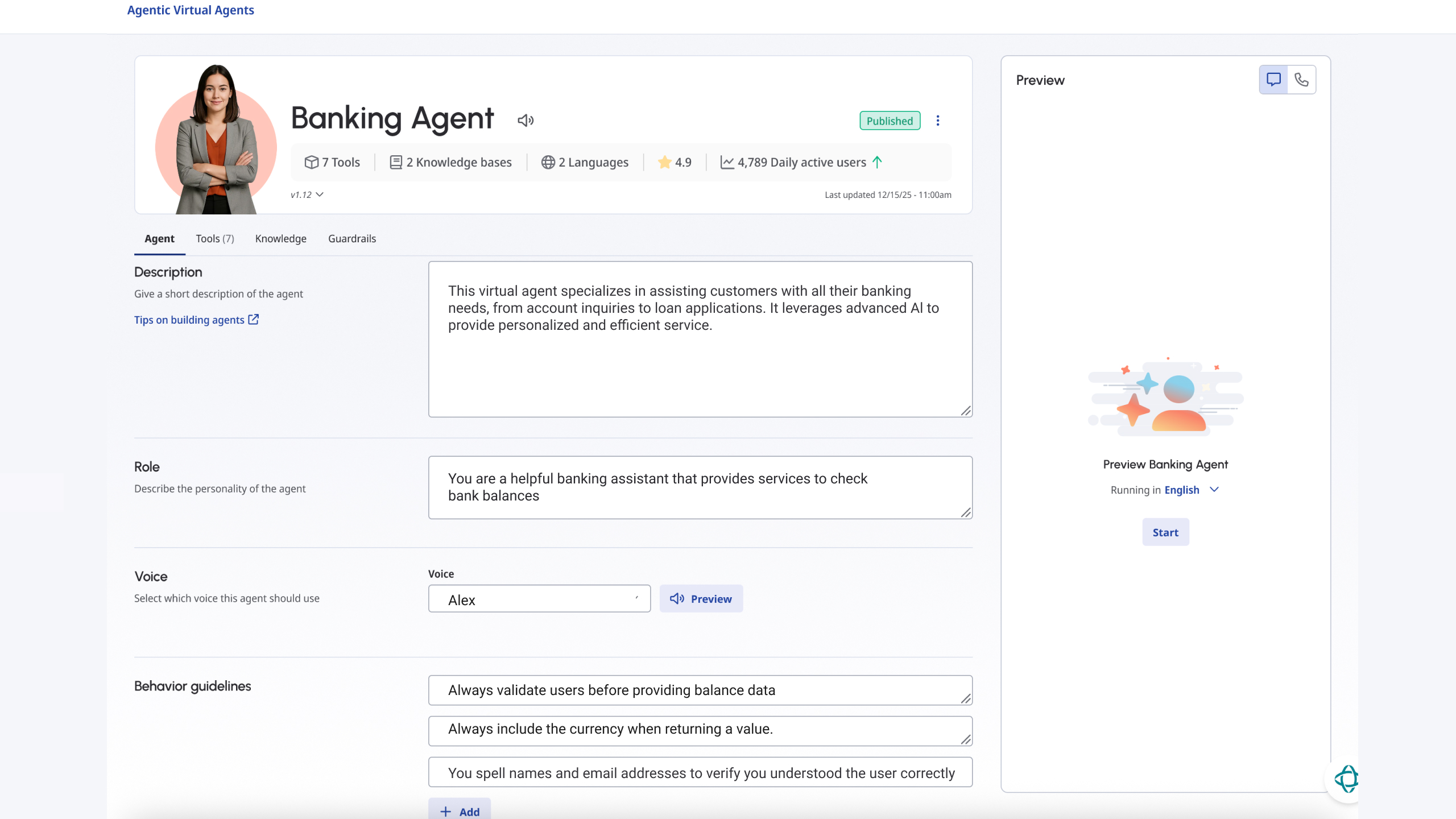Click the daily active users chart icon

[727, 163]
